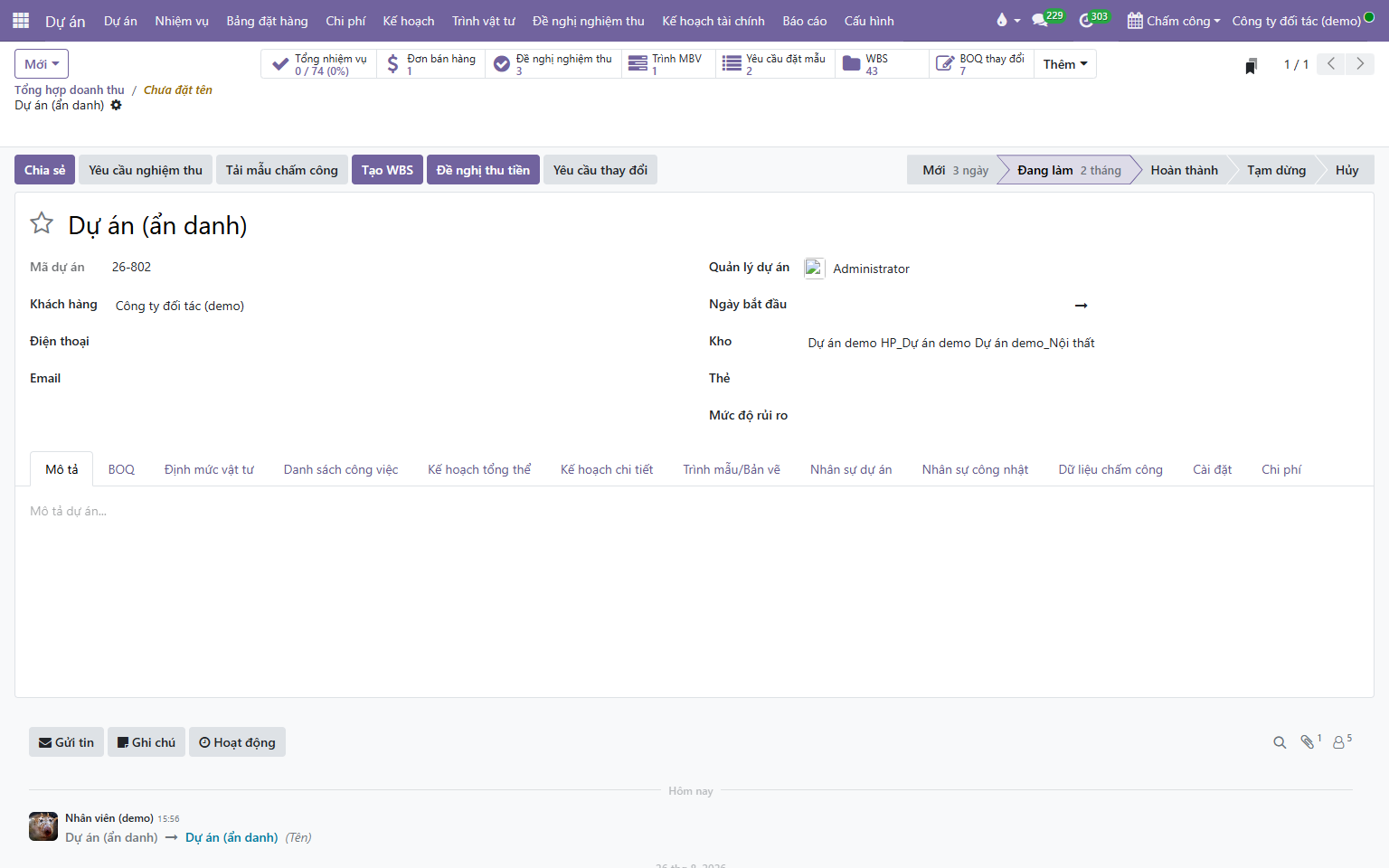Set status to Hoàn thành
This screenshot has height=868, width=1389.
[x=1184, y=170]
